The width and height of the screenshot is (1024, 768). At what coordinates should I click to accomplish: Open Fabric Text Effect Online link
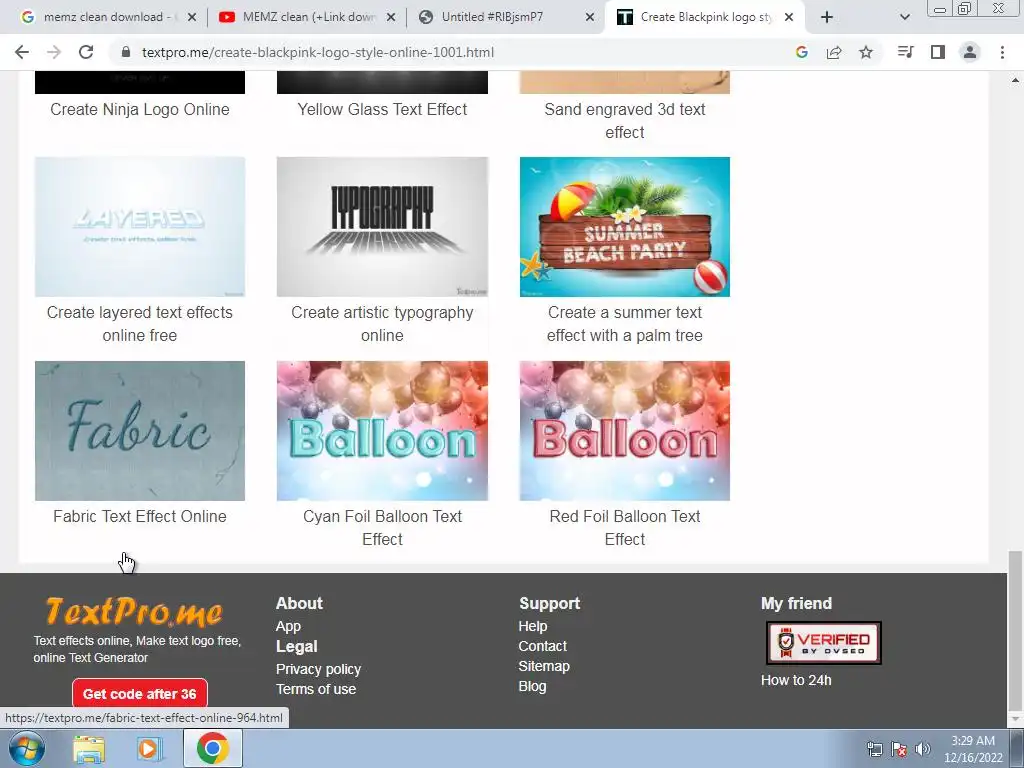[140, 516]
